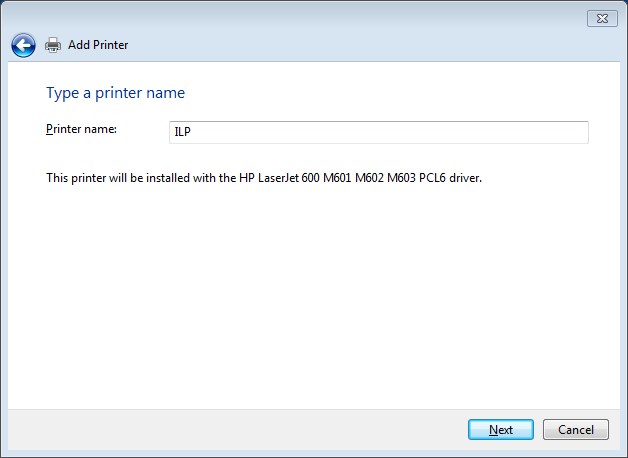Click the empty title bar at the top
628x458 pixels.
pyautogui.click(x=300, y=17)
